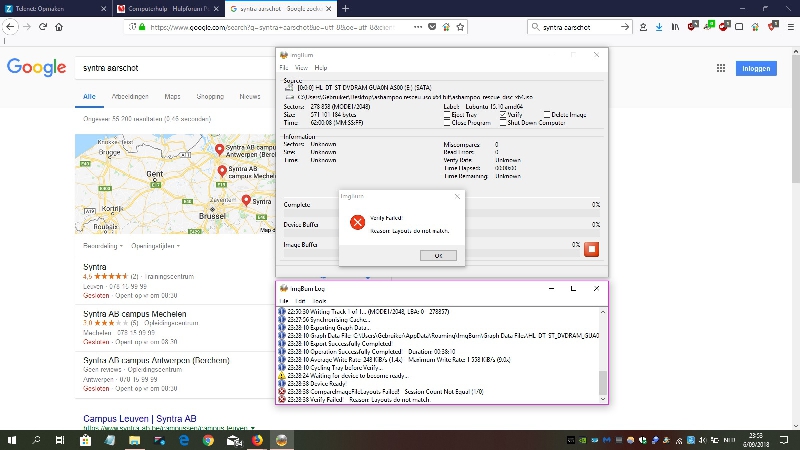Switch to the Afbeeldingen search tab

[128, 97]
